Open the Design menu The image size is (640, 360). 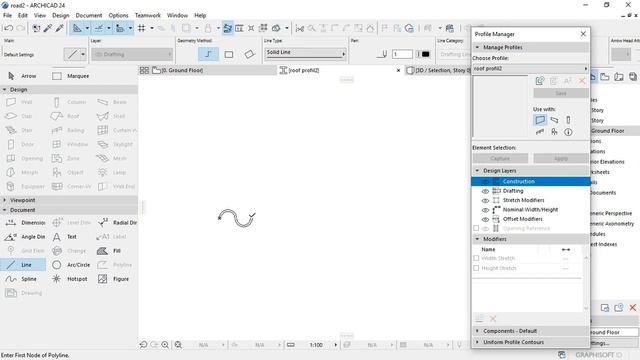point(60,16)
